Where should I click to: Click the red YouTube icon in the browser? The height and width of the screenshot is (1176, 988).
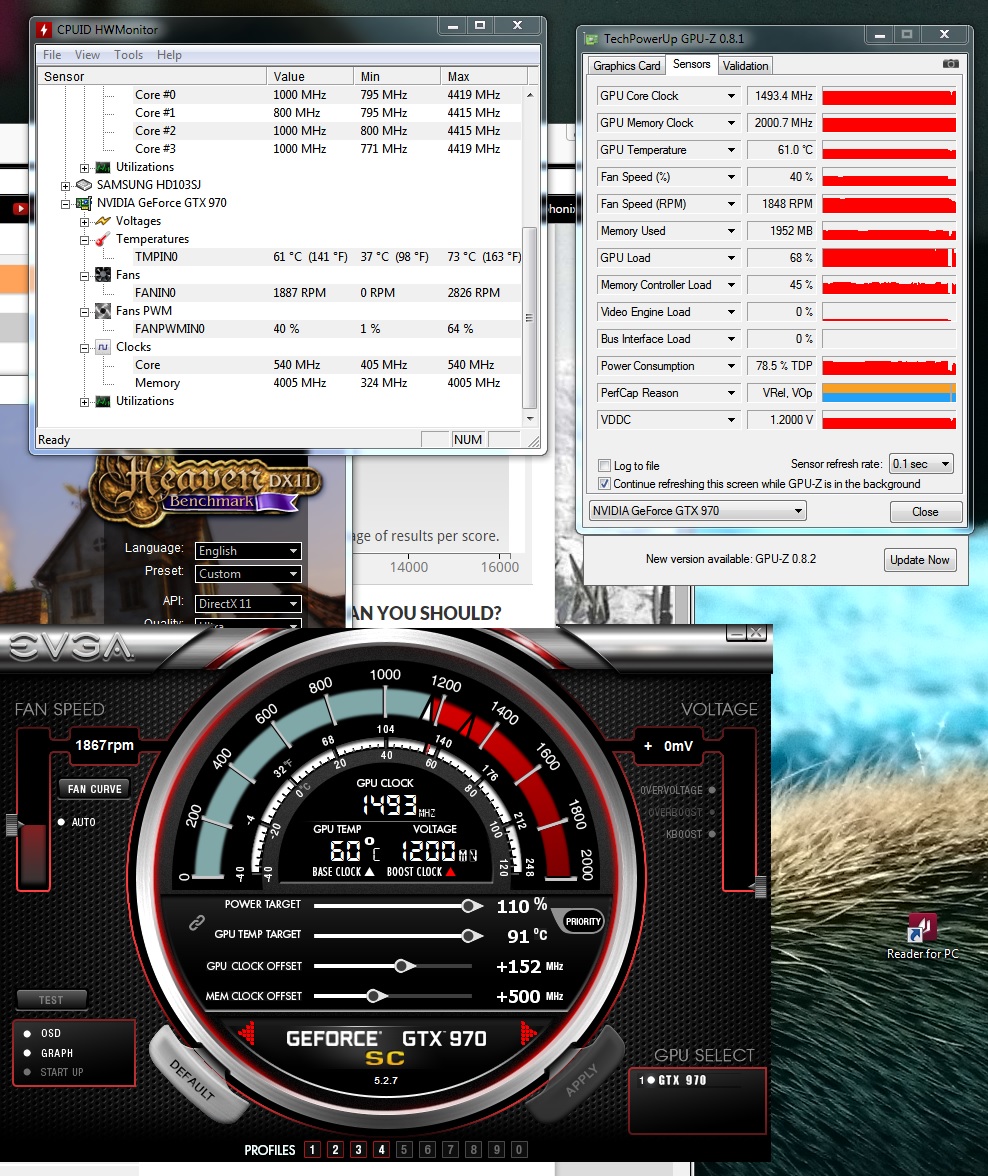(x=20, y=208)
